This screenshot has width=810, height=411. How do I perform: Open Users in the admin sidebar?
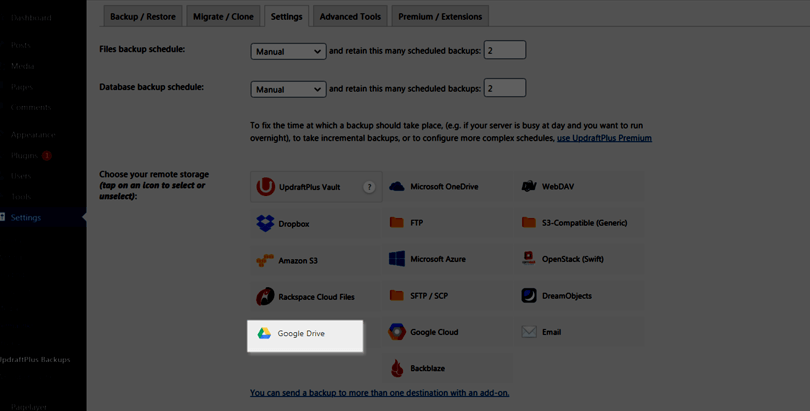click(21, 176)
